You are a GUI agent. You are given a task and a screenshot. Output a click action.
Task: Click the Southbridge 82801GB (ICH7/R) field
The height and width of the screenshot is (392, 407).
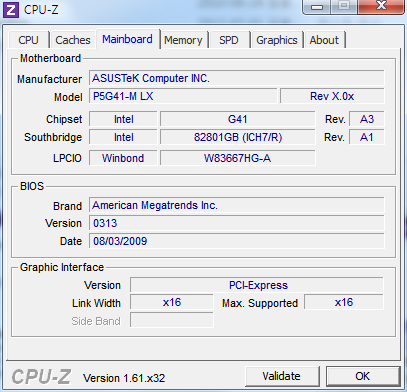coord(237,137)
